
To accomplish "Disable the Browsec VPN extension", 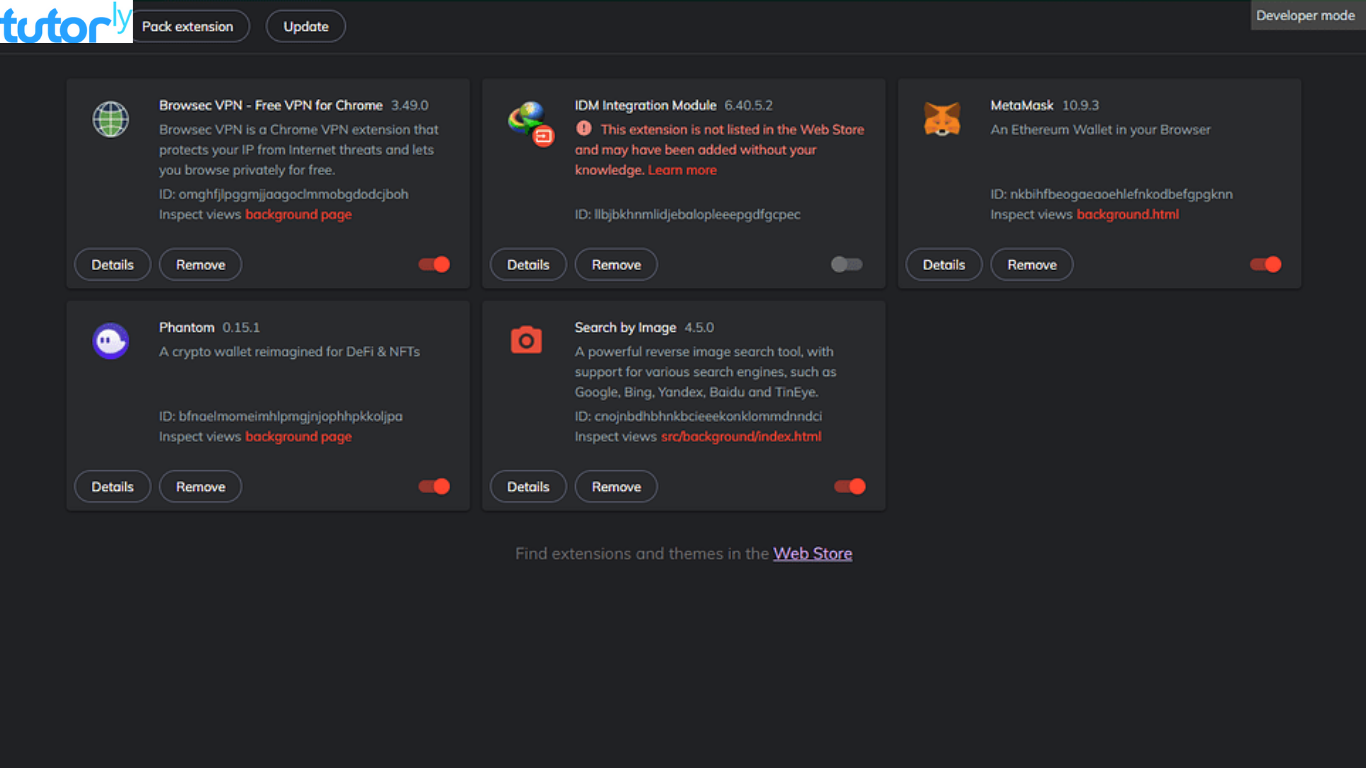I will click(x=433, y=264).
